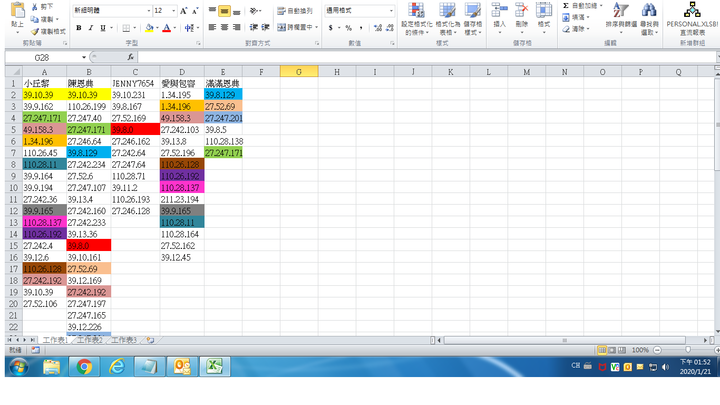
Task: Open the font size dropdown showing 12
Action: click(x=173, y=11)
